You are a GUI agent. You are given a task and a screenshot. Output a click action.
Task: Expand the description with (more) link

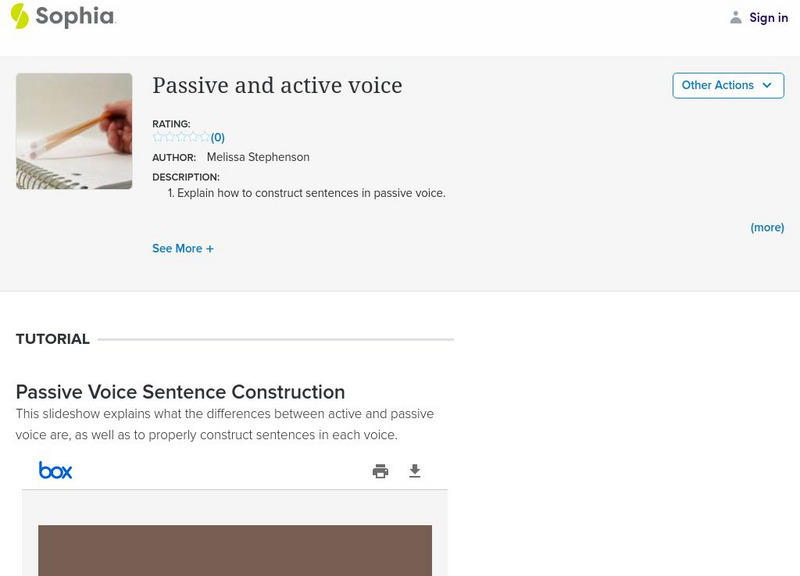coord(767,227)
